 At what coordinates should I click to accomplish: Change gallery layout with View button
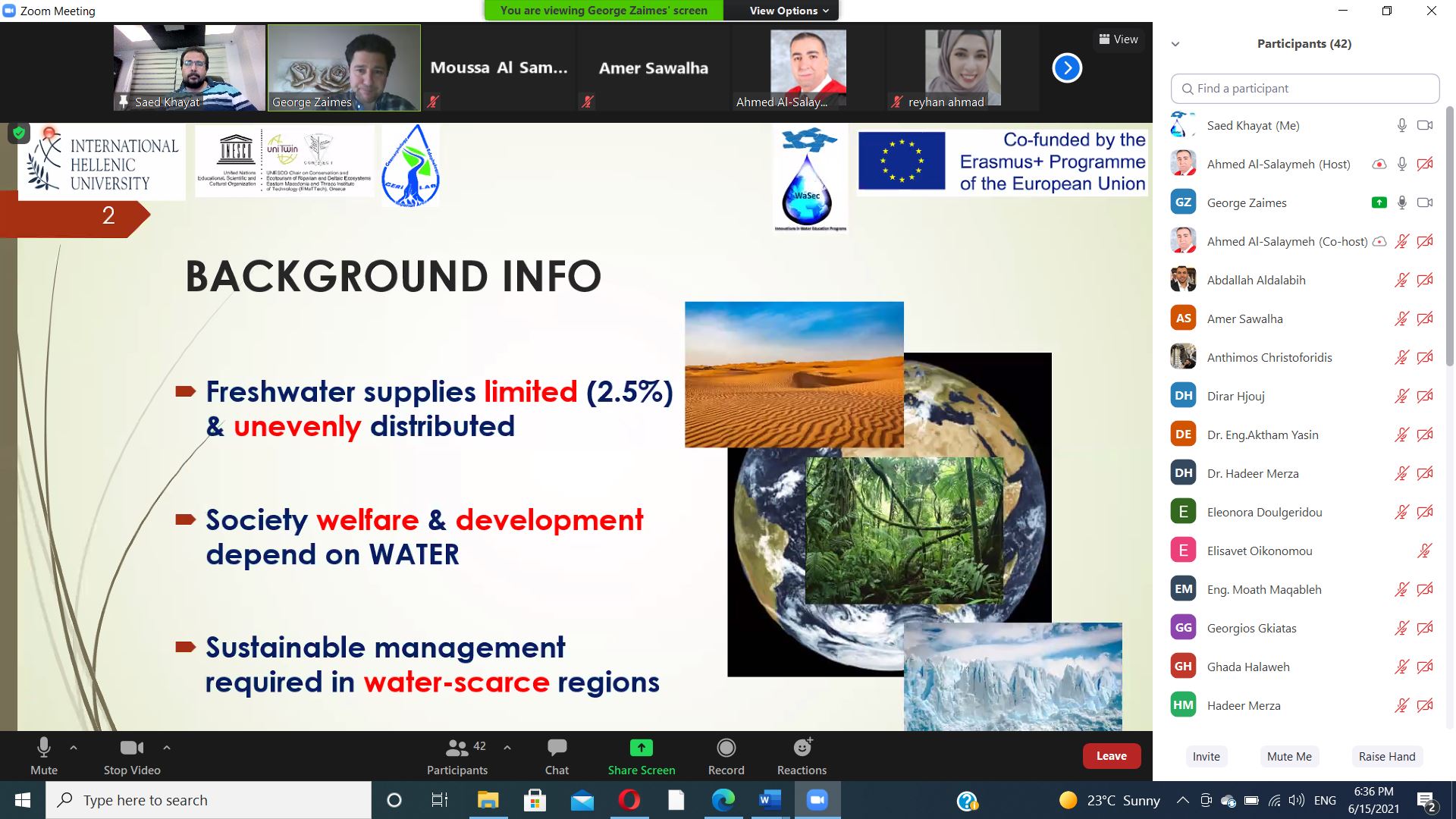click(1119, 39)
